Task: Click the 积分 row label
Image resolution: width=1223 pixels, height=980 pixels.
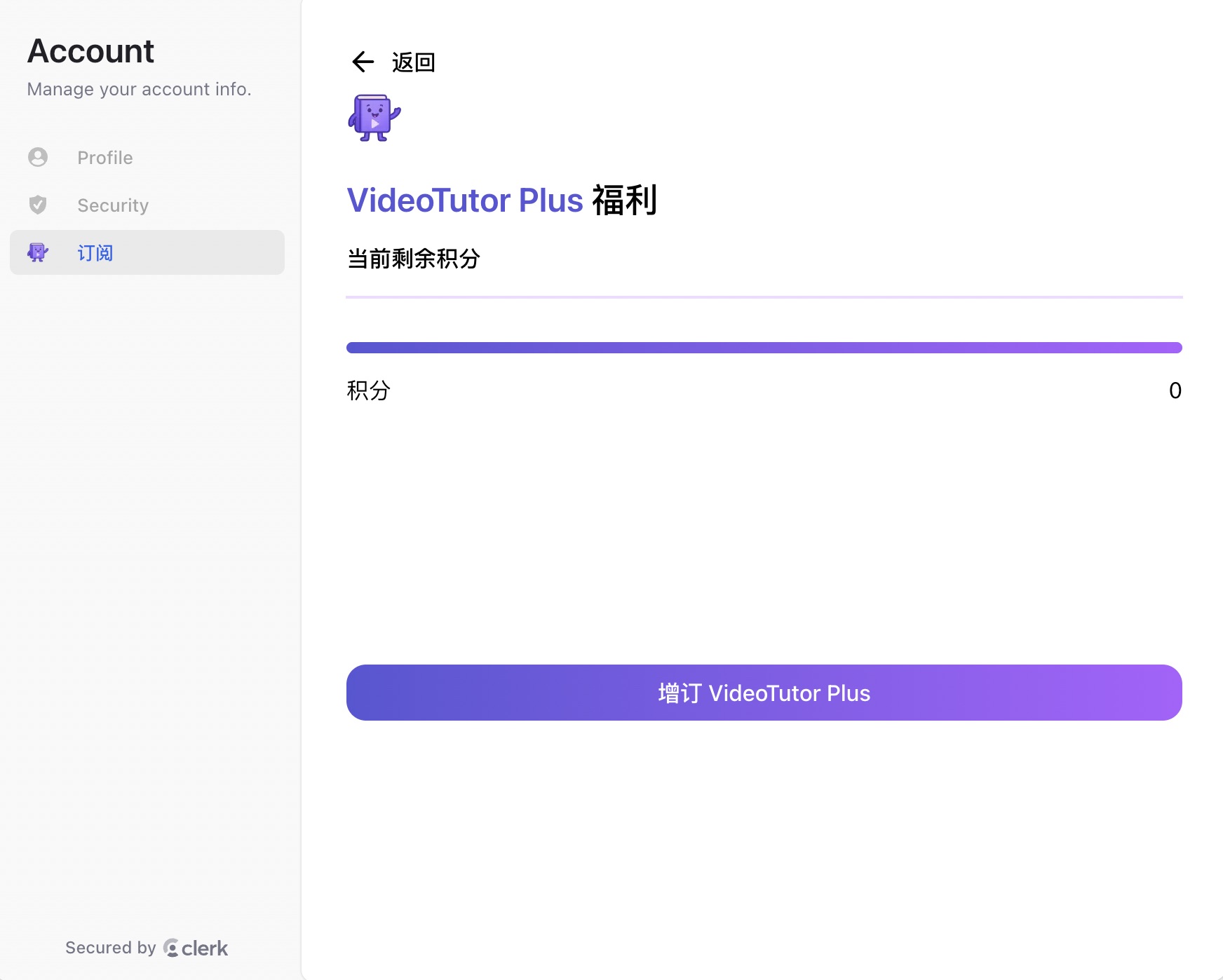Action: point(368,390)
